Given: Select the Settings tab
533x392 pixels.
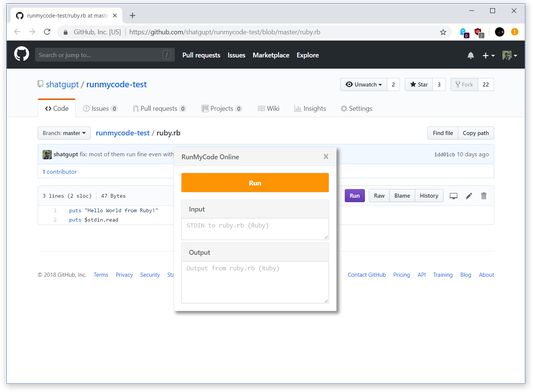Looking at the screenshot, I should tap(357, 108).
